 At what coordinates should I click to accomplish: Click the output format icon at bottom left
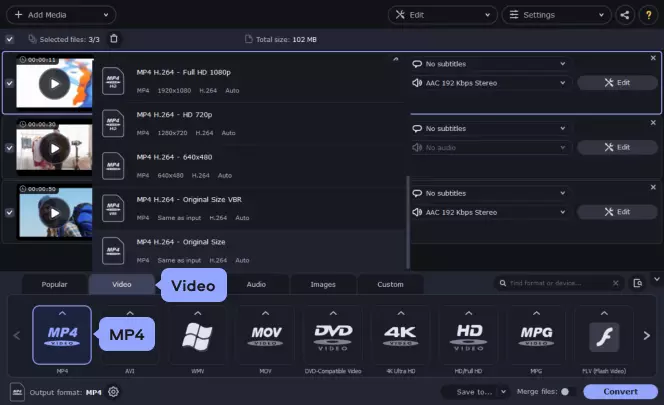[17, 392]
